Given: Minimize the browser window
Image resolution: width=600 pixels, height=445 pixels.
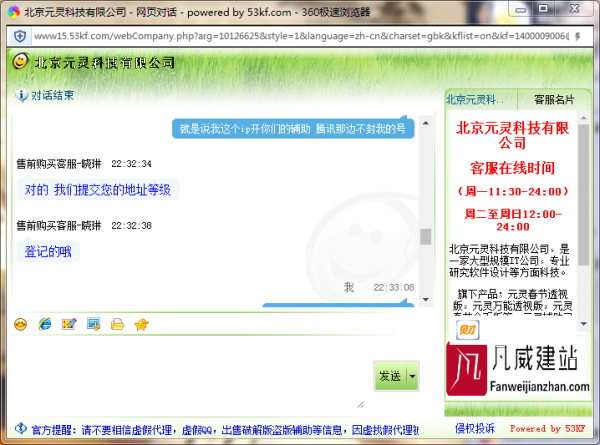Looking at the screenshot, I should pos(520,9).
